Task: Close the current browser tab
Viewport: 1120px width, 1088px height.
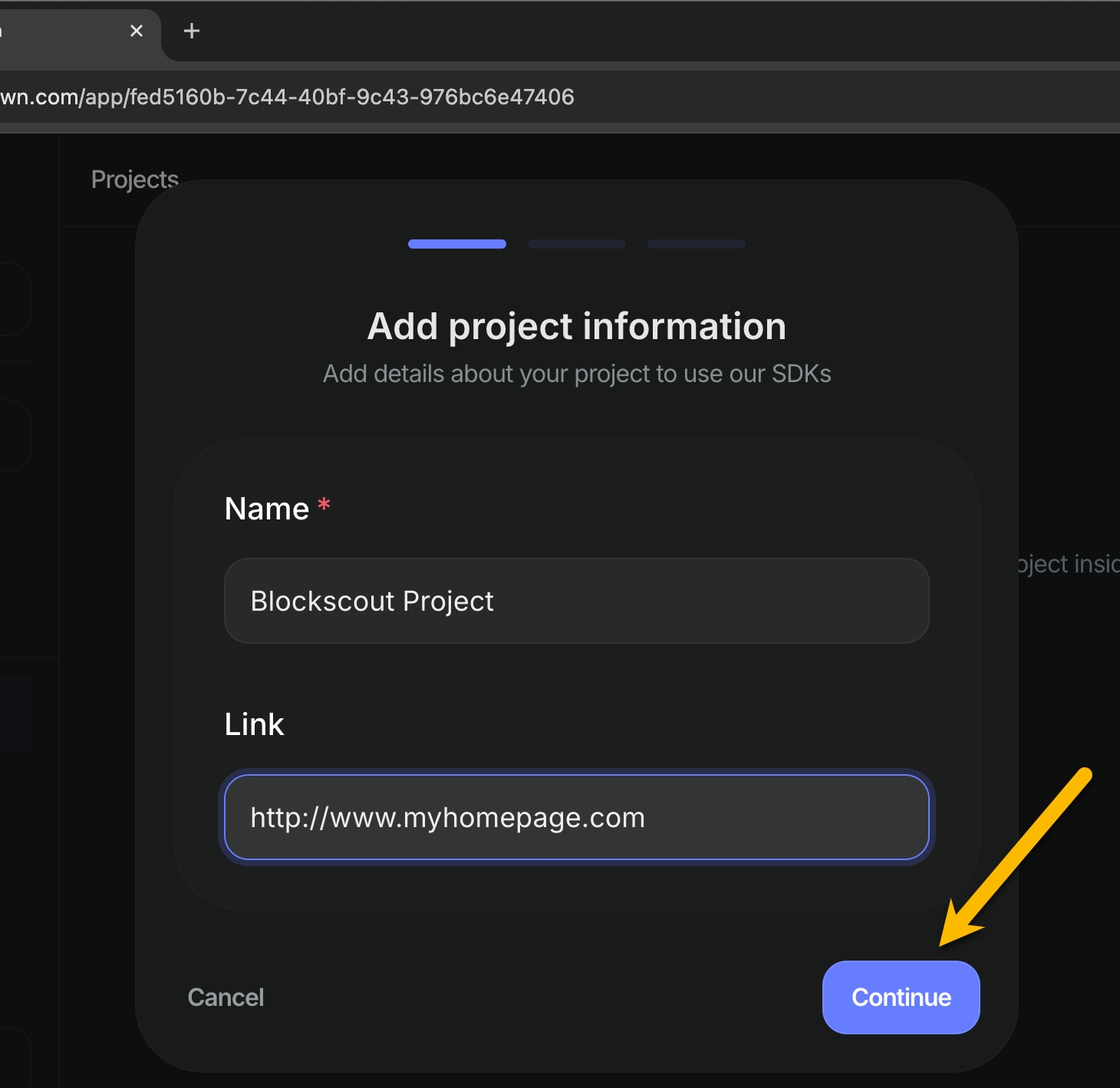Action: pyautogui.click(x=137, y=31)
